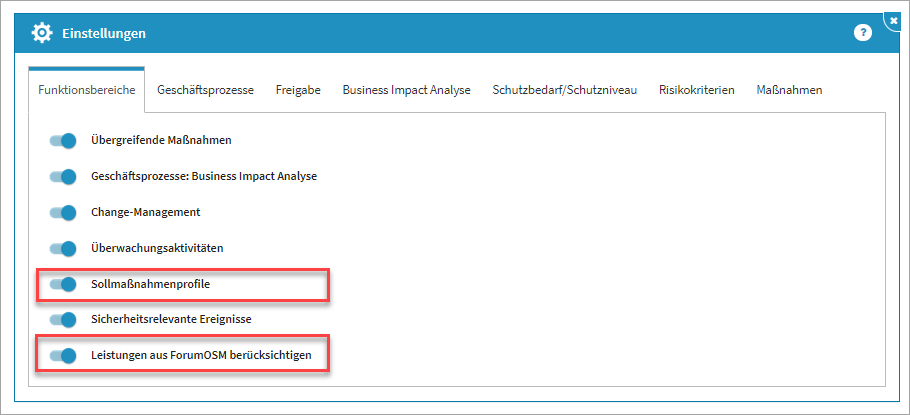Disable Sicherheitsrelevante Ereignisse toggle
Image resolution: width=910 pixels, height=415 pixels.
[63, 320]
